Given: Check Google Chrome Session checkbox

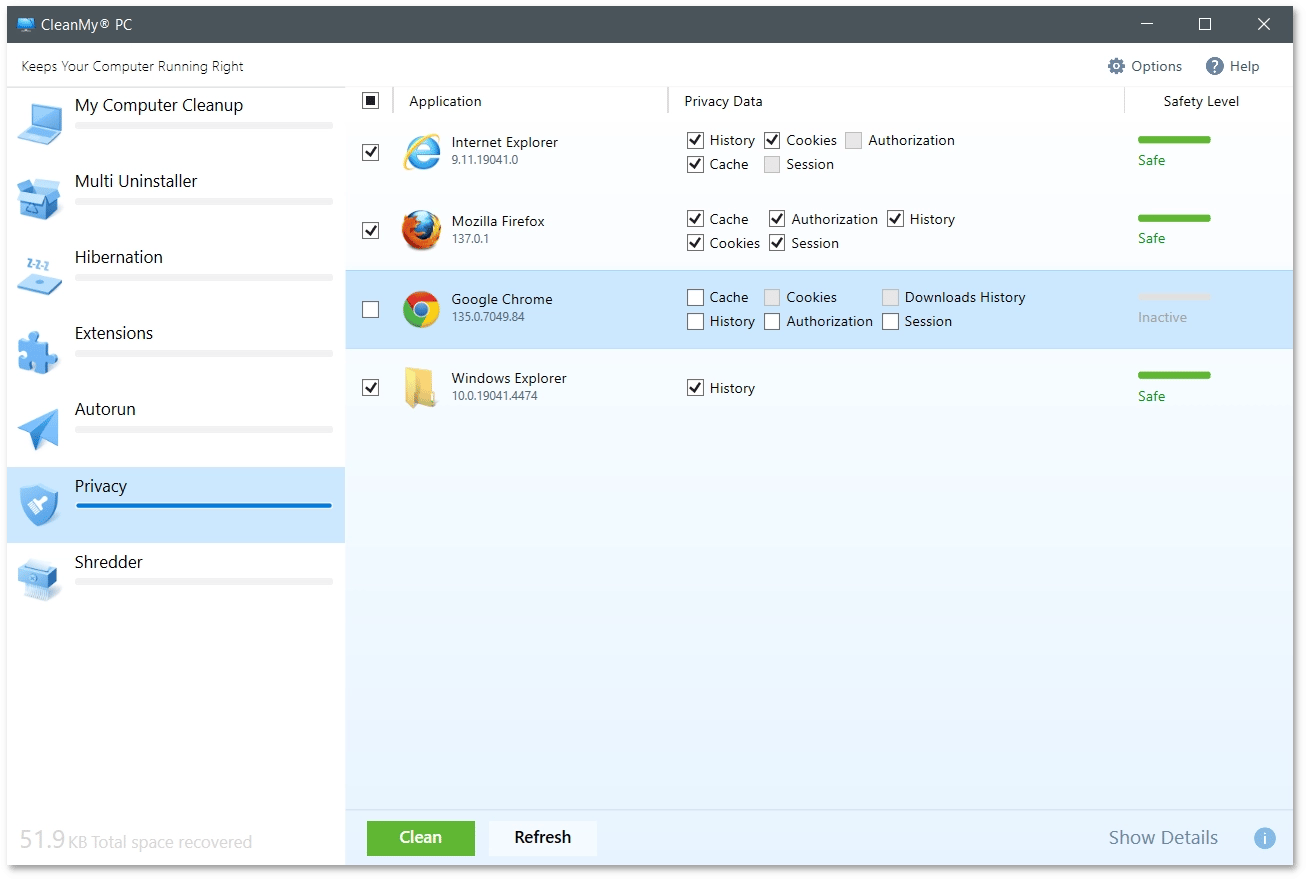Looking at the screenshot, I should tap(891, 321).
